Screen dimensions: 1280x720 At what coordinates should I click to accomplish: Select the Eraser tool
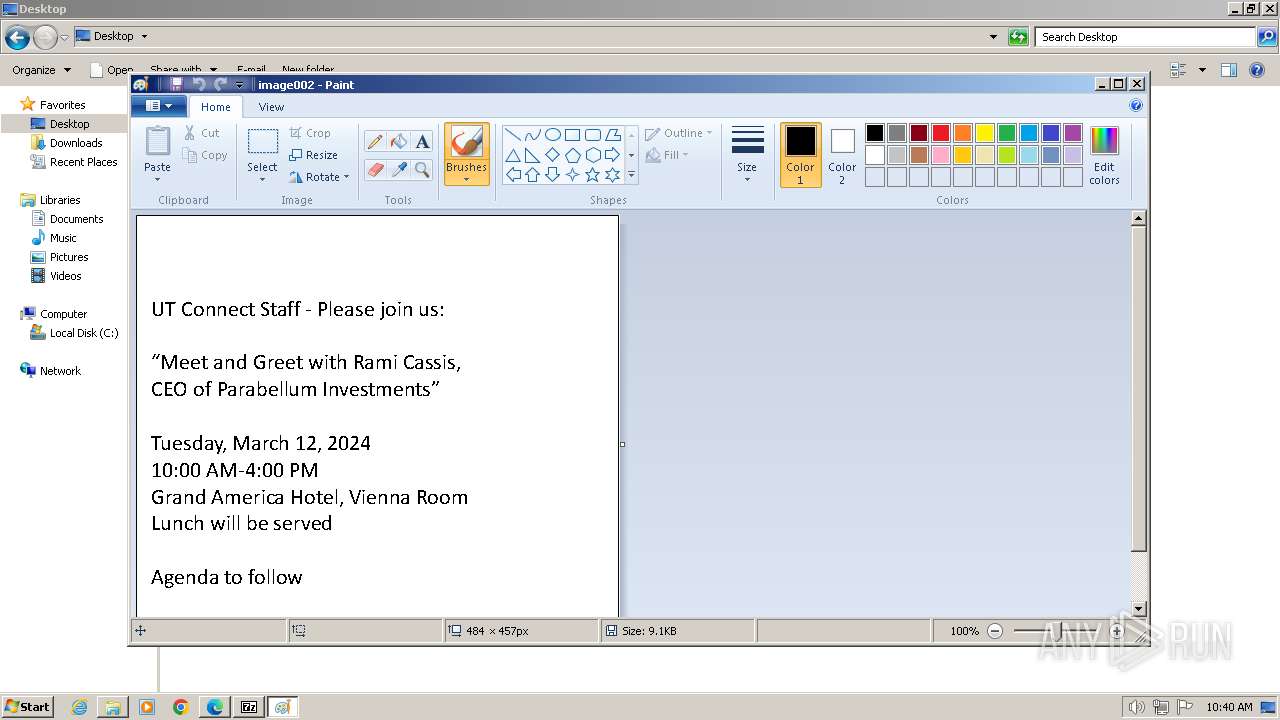pyautogui.click(x=375, y=169)
